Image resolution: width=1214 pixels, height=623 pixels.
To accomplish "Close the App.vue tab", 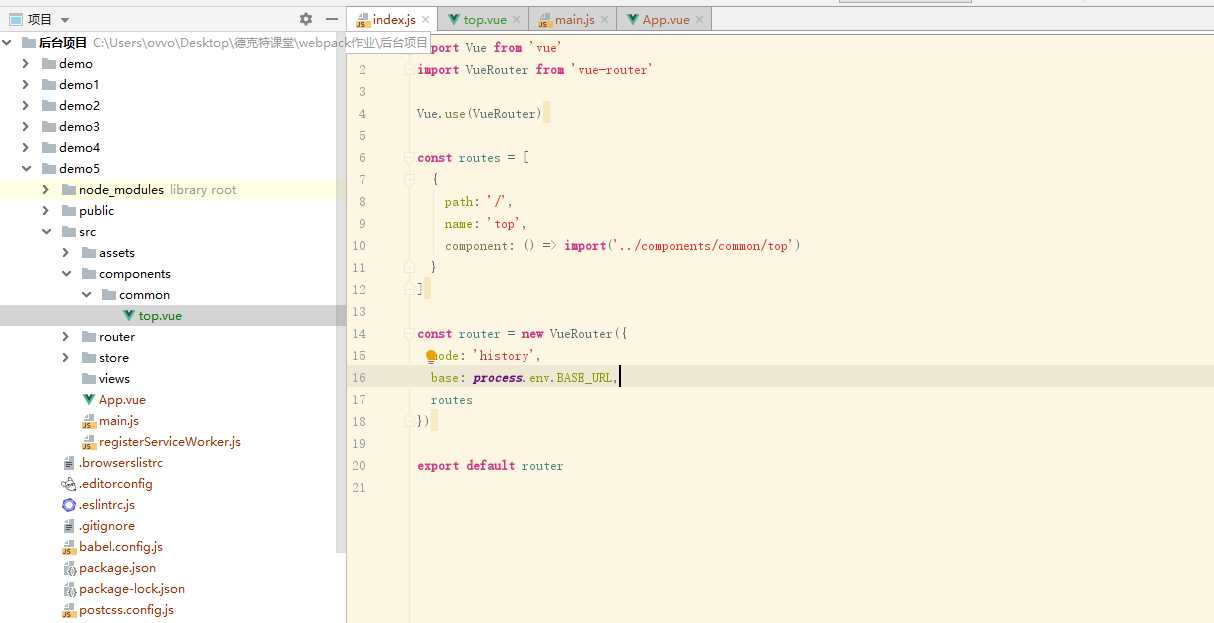I will (x=700, y=20).
